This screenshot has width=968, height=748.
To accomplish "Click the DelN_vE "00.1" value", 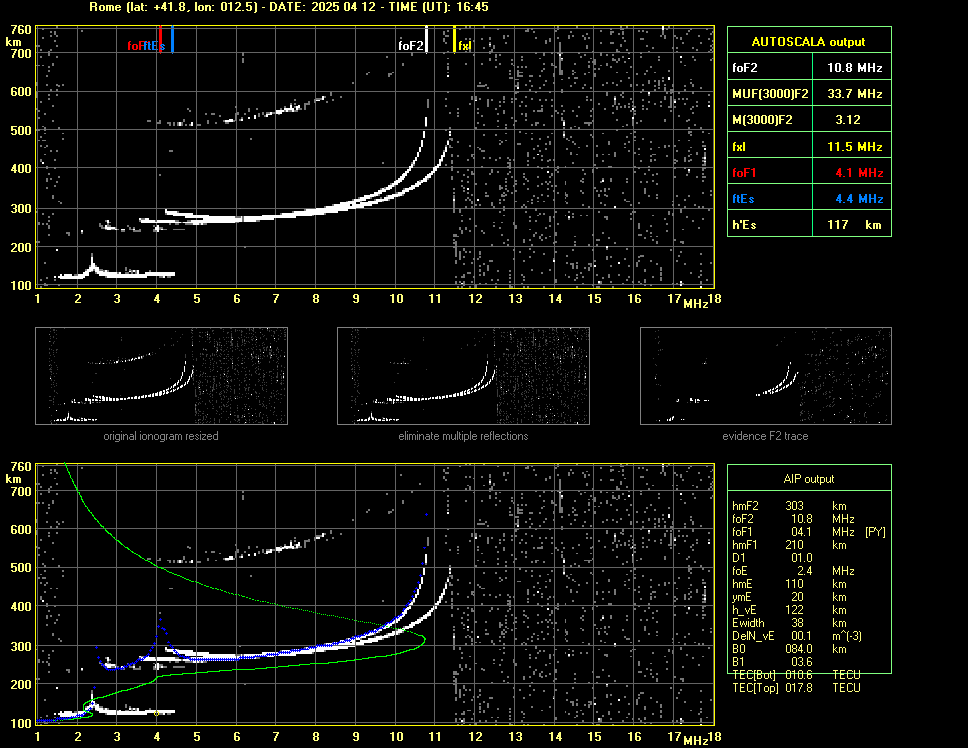I will coord(801,636).
